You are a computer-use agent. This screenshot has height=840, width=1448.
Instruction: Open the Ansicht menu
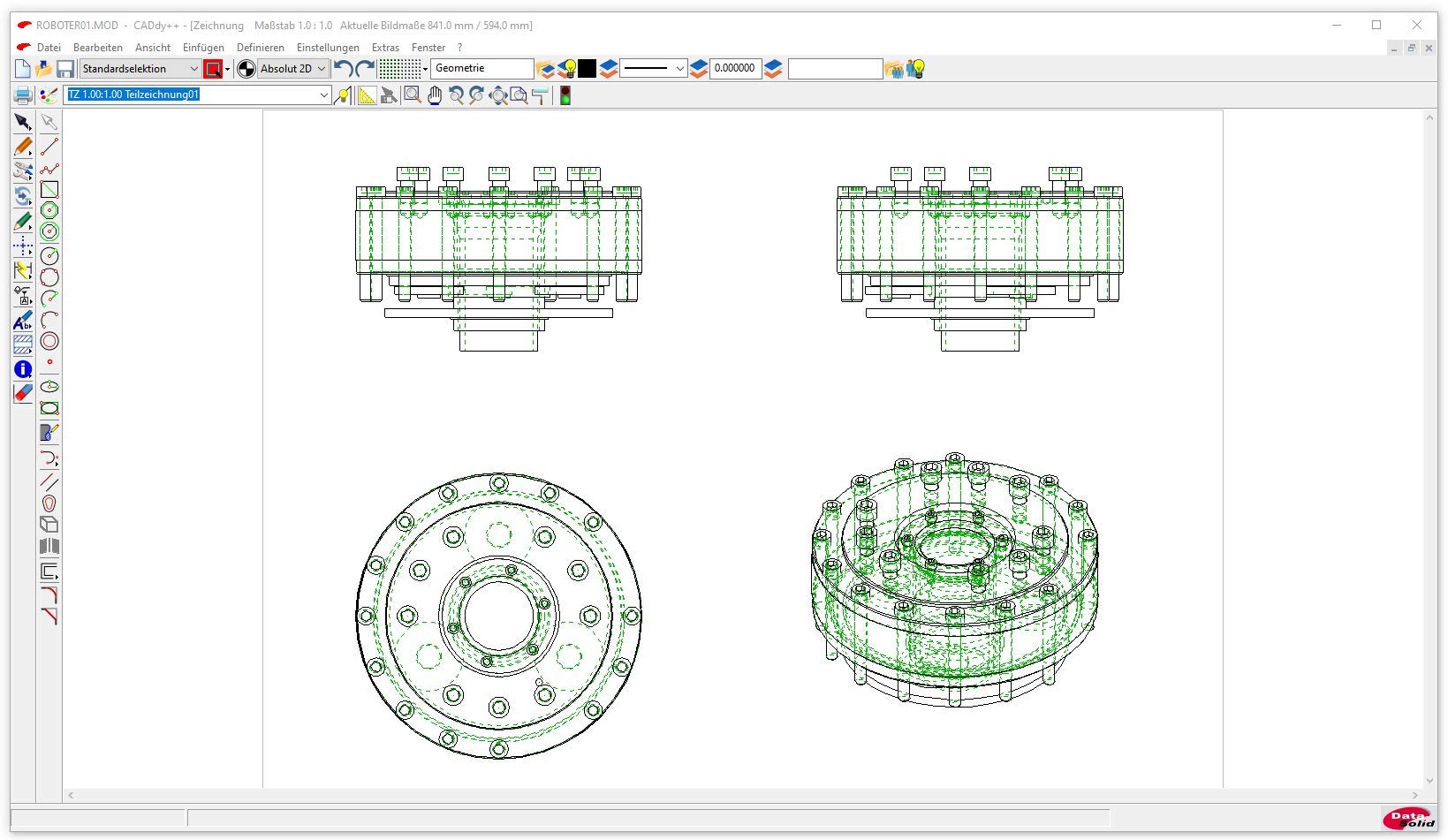(153, 48)
